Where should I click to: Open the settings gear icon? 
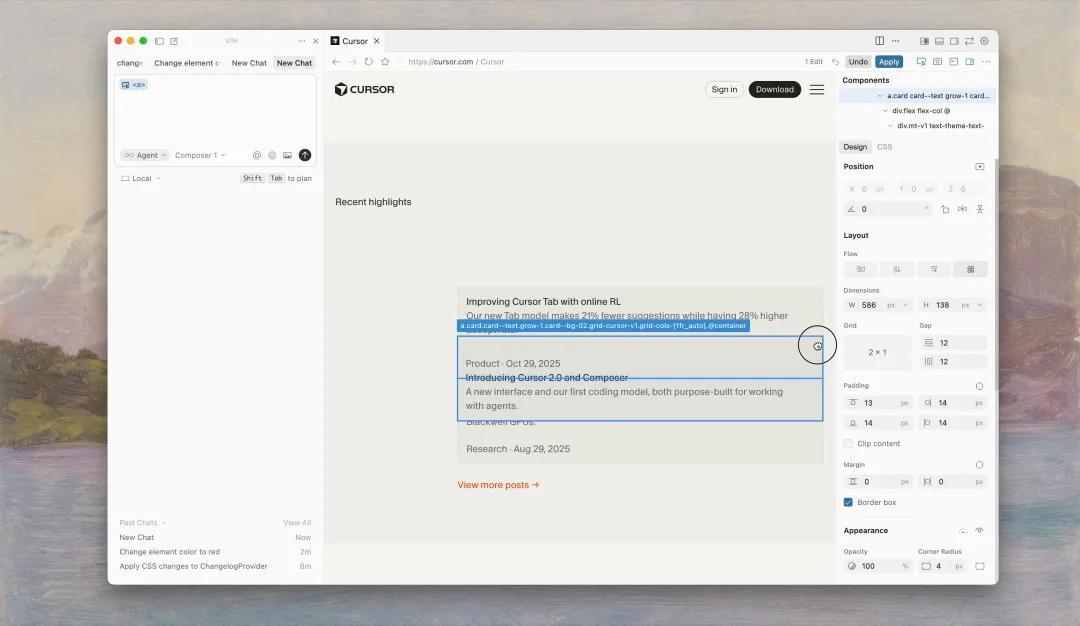tap(984, 41)
